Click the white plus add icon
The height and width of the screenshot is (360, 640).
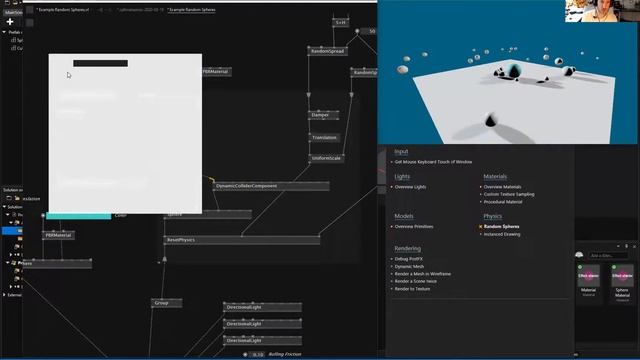pos(10,22)
